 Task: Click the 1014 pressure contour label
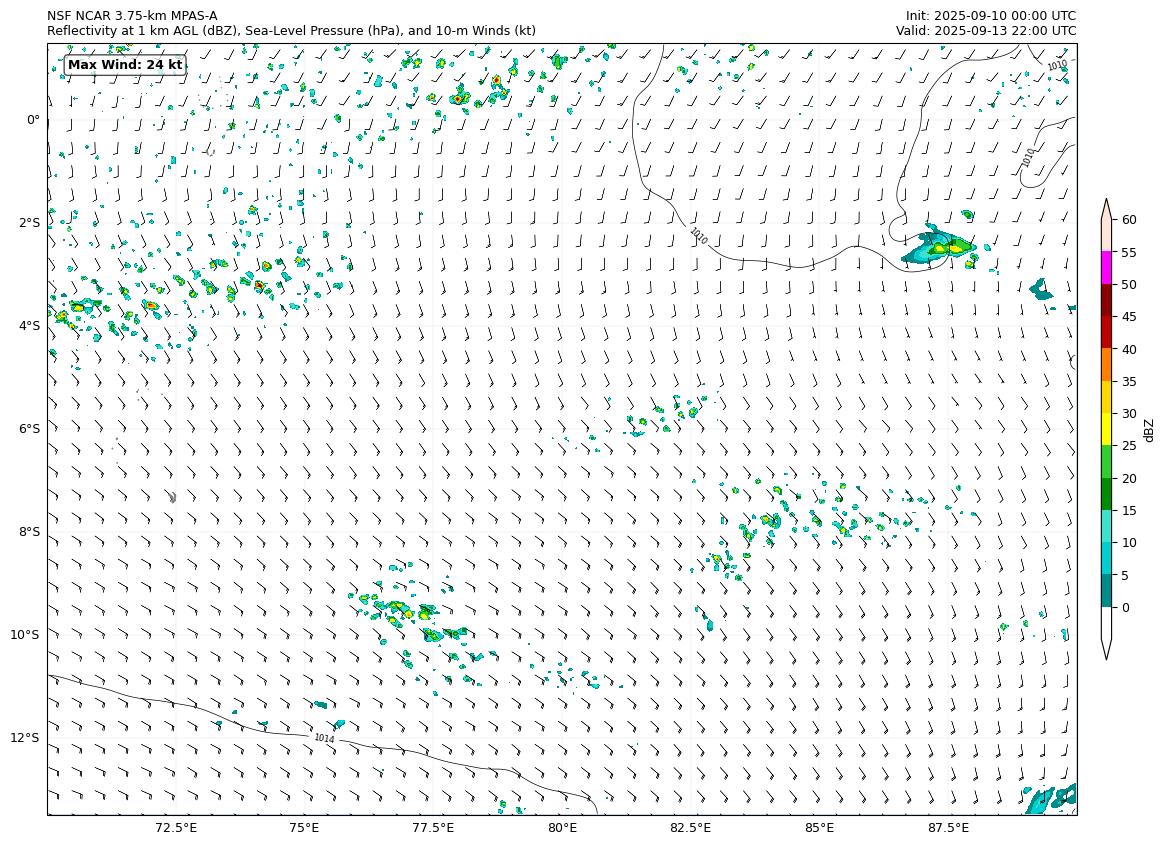(x=324, y=738)
